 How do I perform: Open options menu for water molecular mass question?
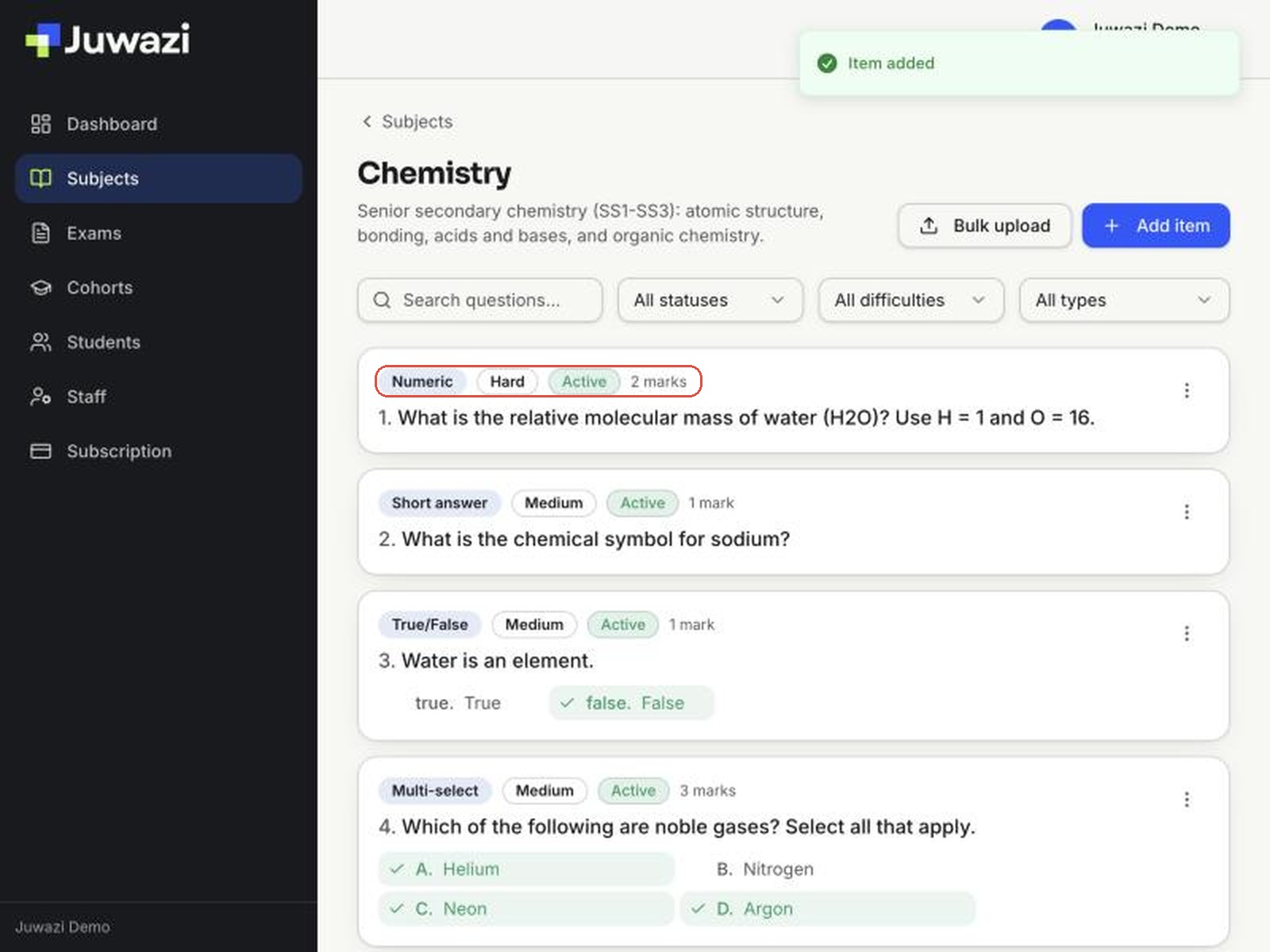tap(1187, 390)
